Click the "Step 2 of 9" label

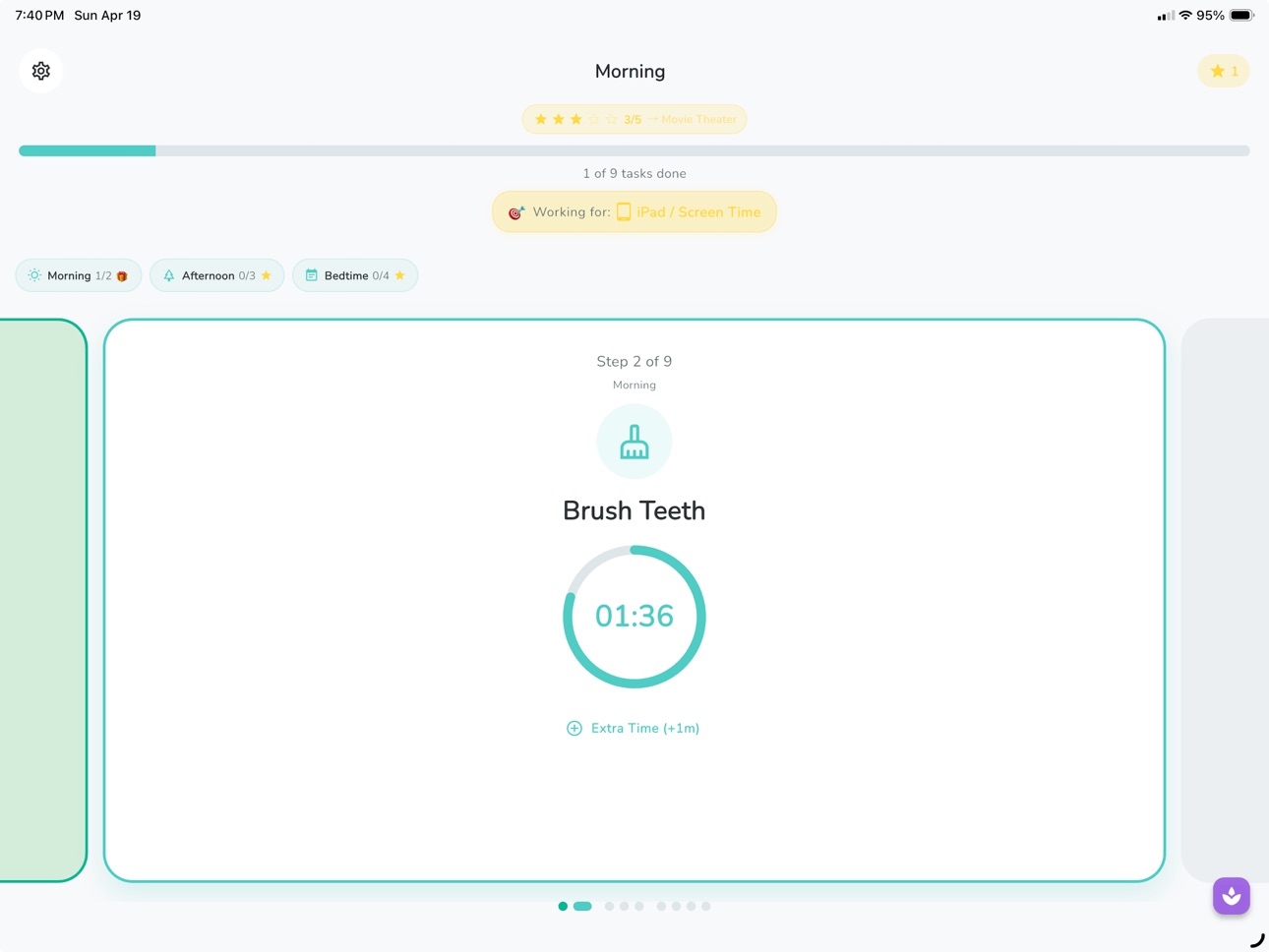(x=634, y=361)
